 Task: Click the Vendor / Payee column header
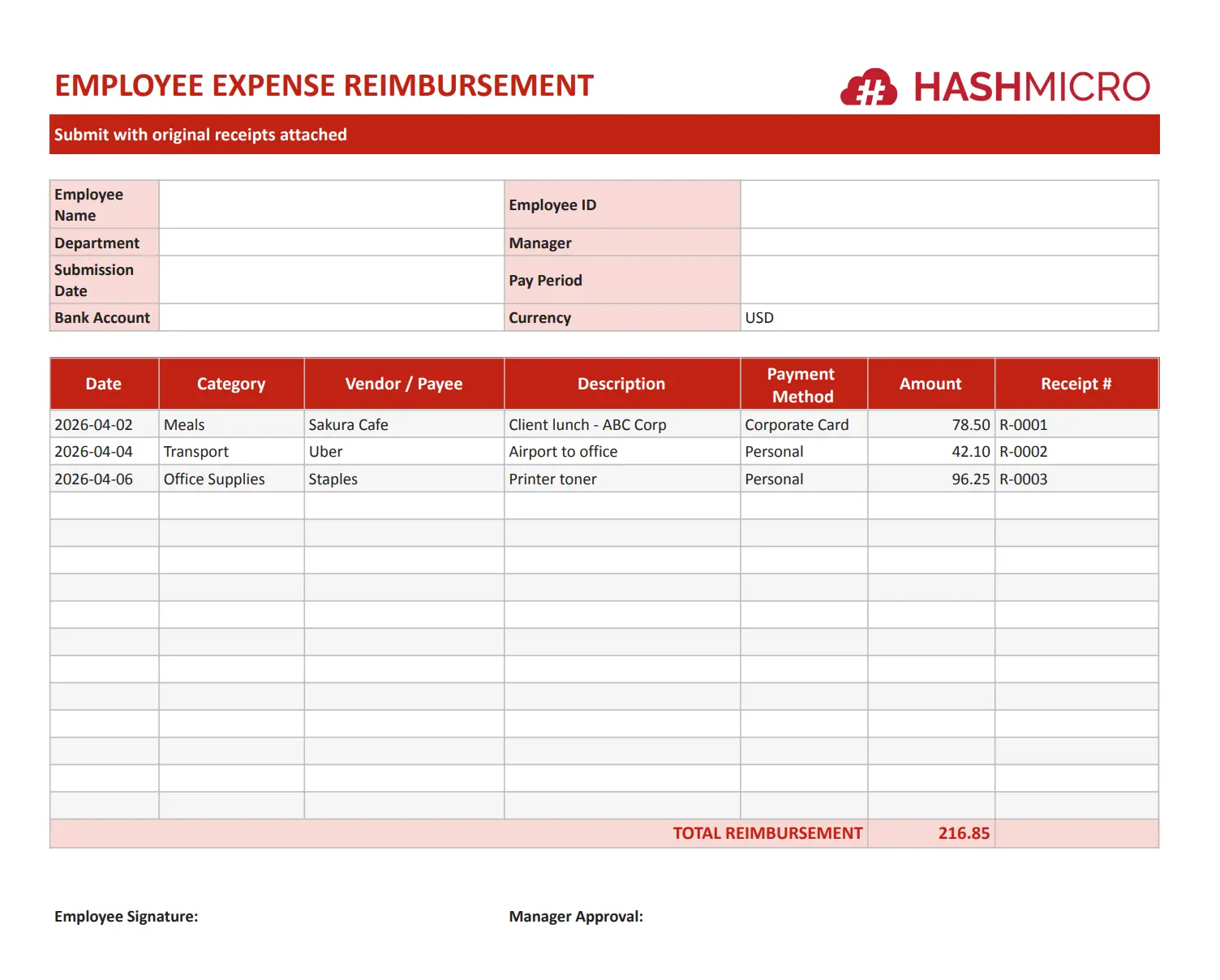pyautogui.click(x=404, y=384)
